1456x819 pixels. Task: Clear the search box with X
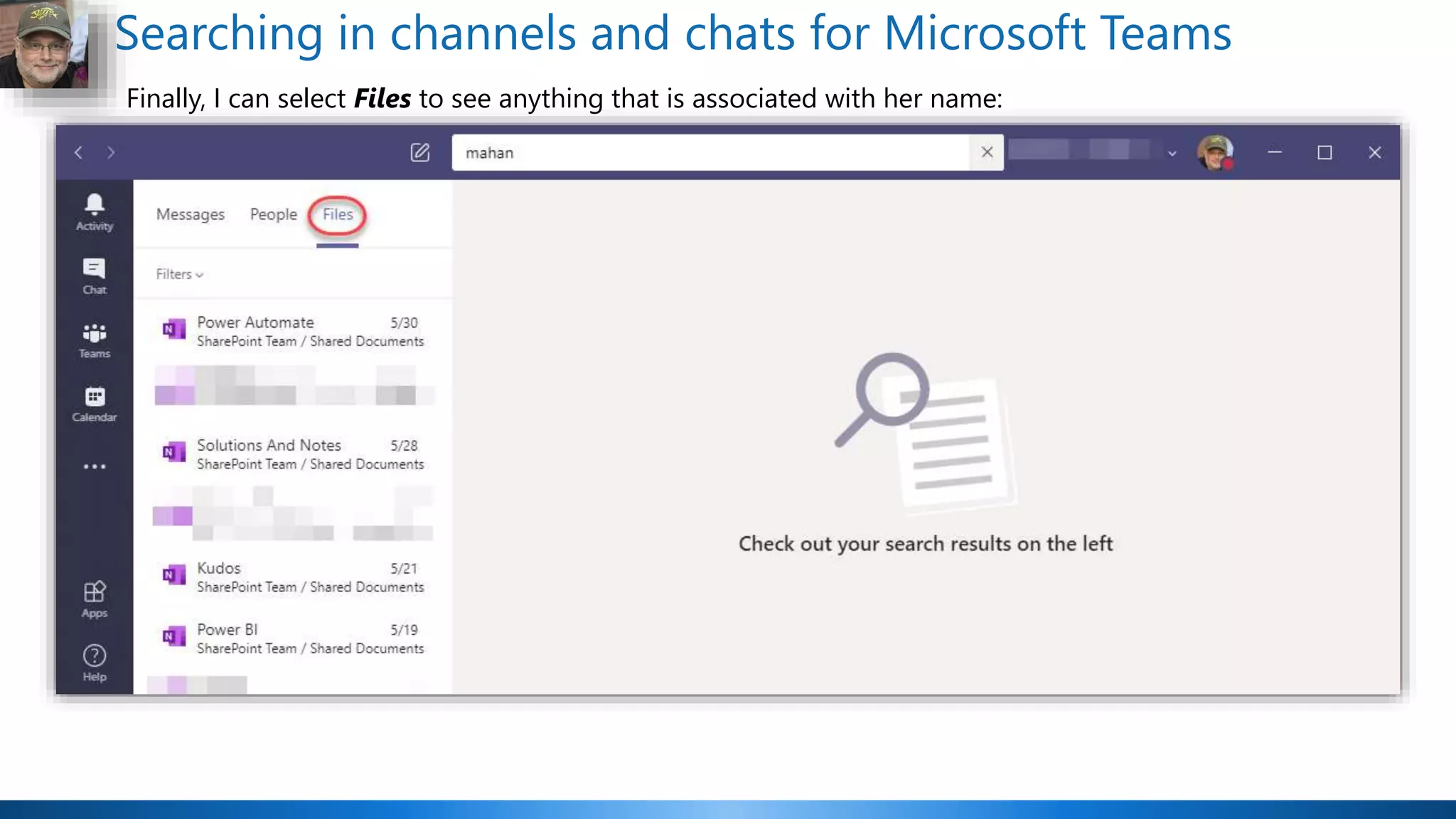tap(987, 152)
